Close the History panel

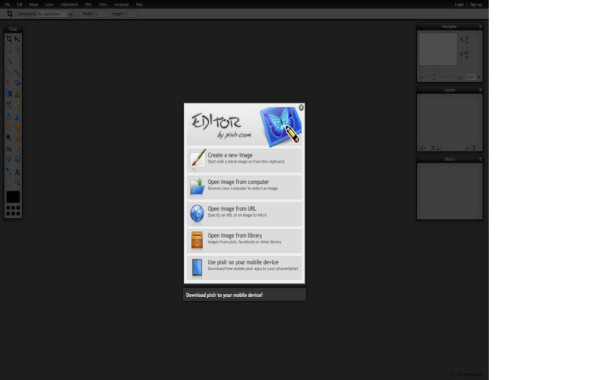coord(480,159)
